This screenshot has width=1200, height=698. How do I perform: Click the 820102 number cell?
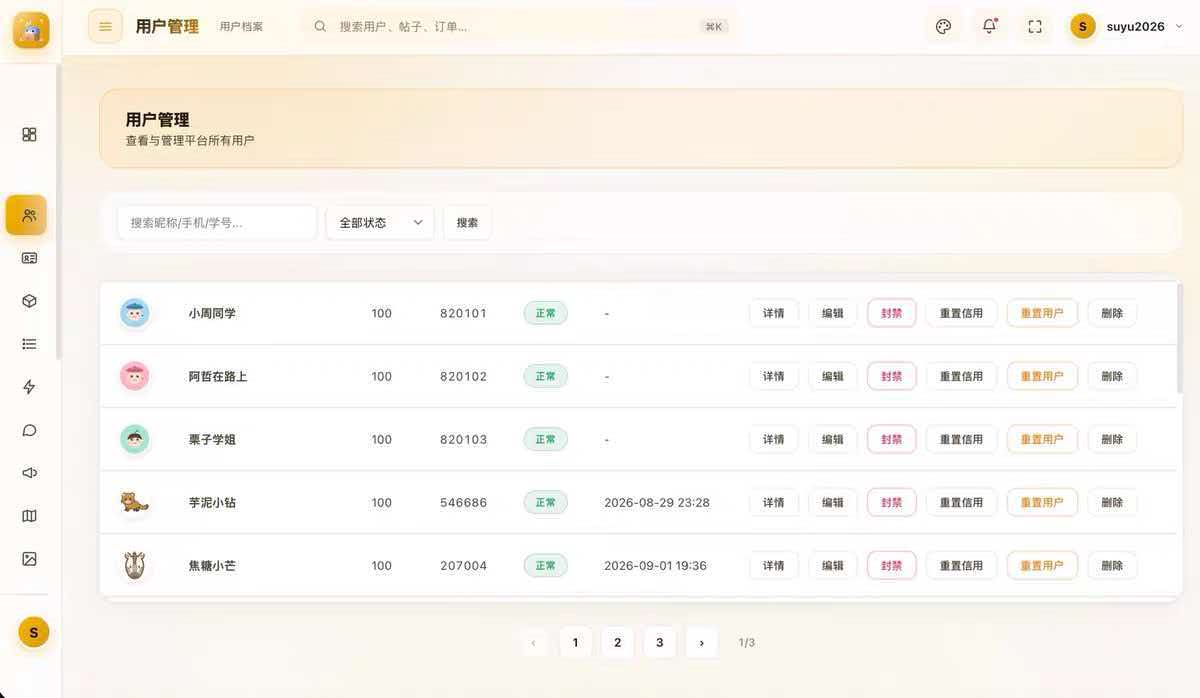(x=463, y=376)
